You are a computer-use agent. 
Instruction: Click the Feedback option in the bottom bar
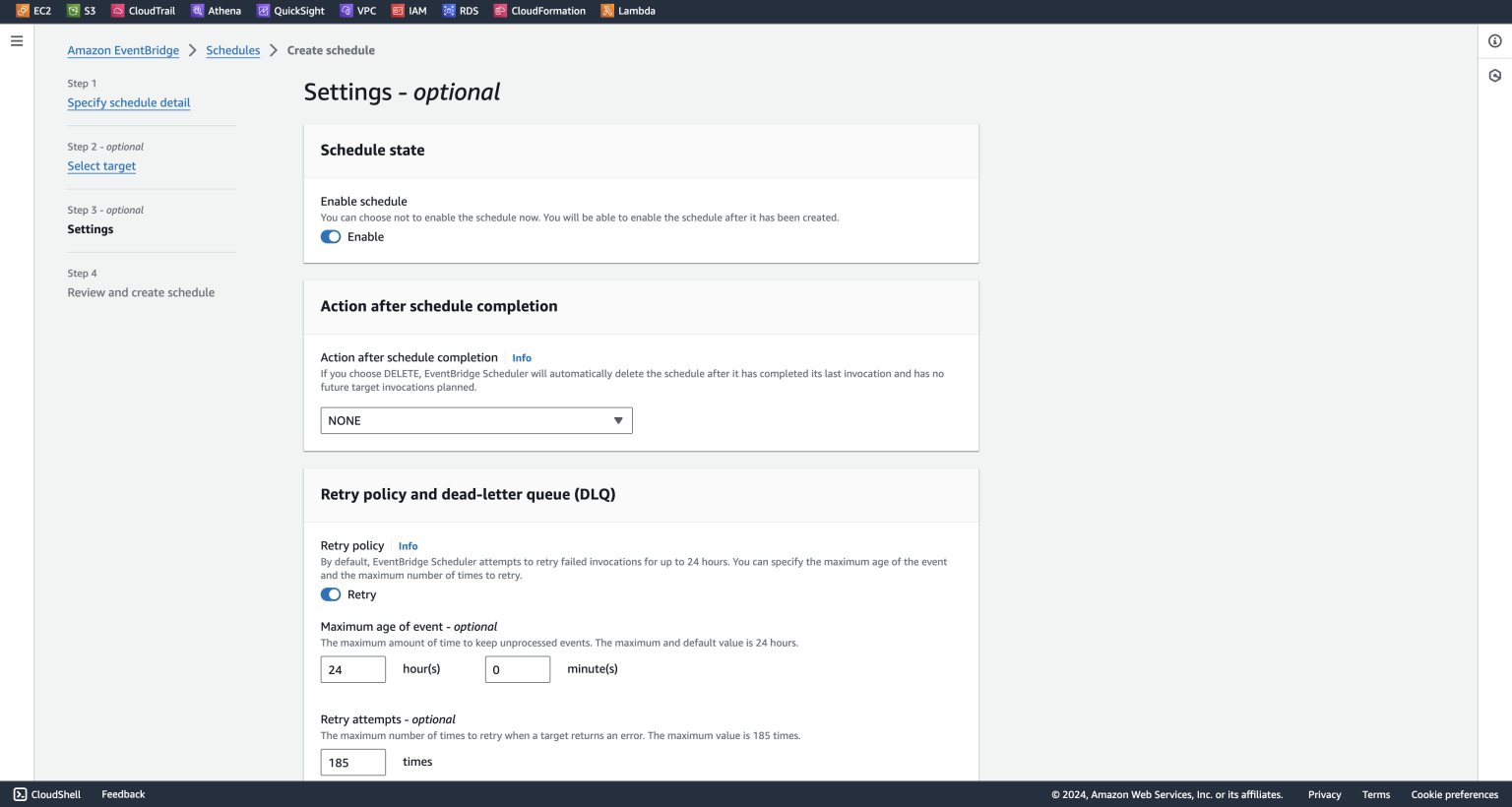pos(122,793)
